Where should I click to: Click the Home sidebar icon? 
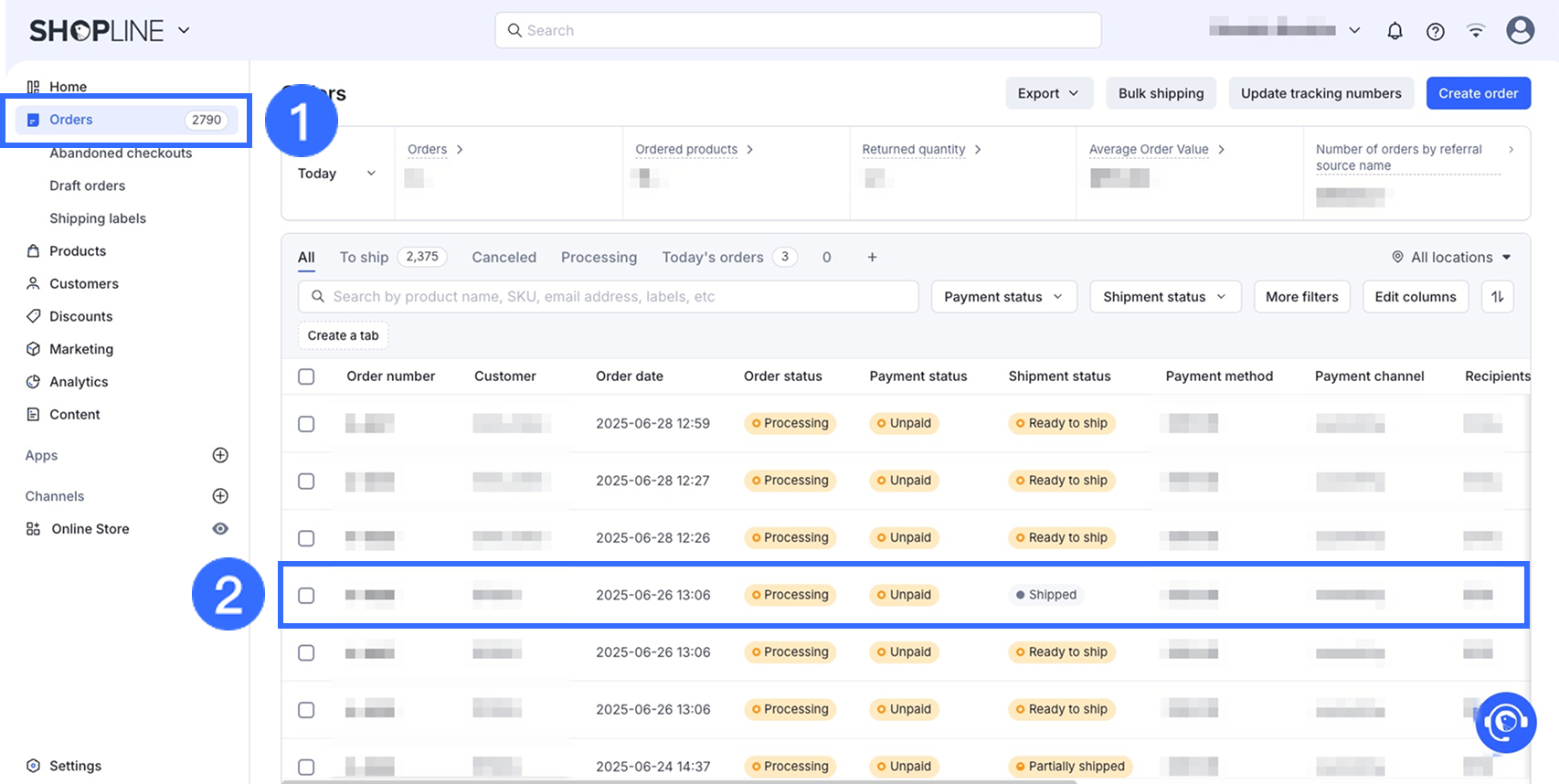click(33, 87)
